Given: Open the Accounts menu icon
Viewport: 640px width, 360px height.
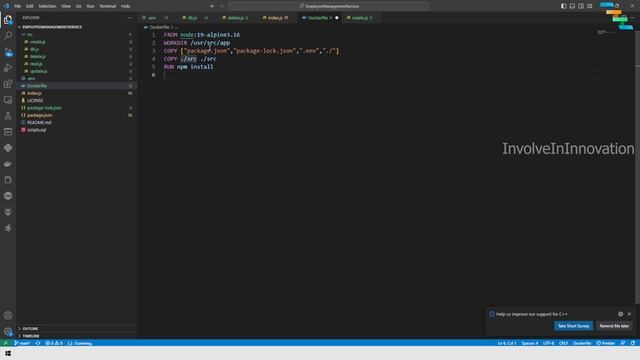Looking at the screenshot, I should click(x=8, y=315).
